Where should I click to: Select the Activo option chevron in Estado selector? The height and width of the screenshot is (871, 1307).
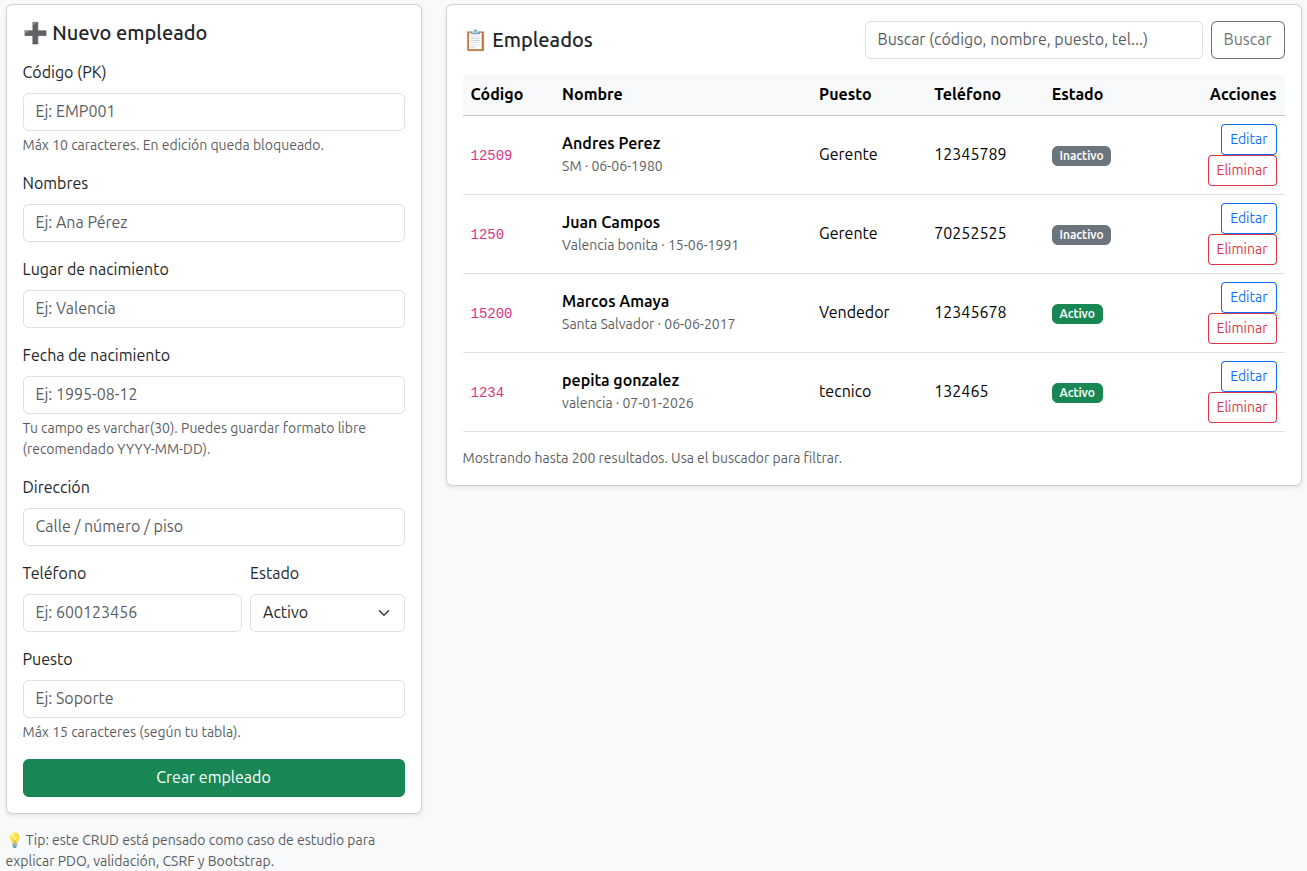pyautogui.click(x=382, y=612)
